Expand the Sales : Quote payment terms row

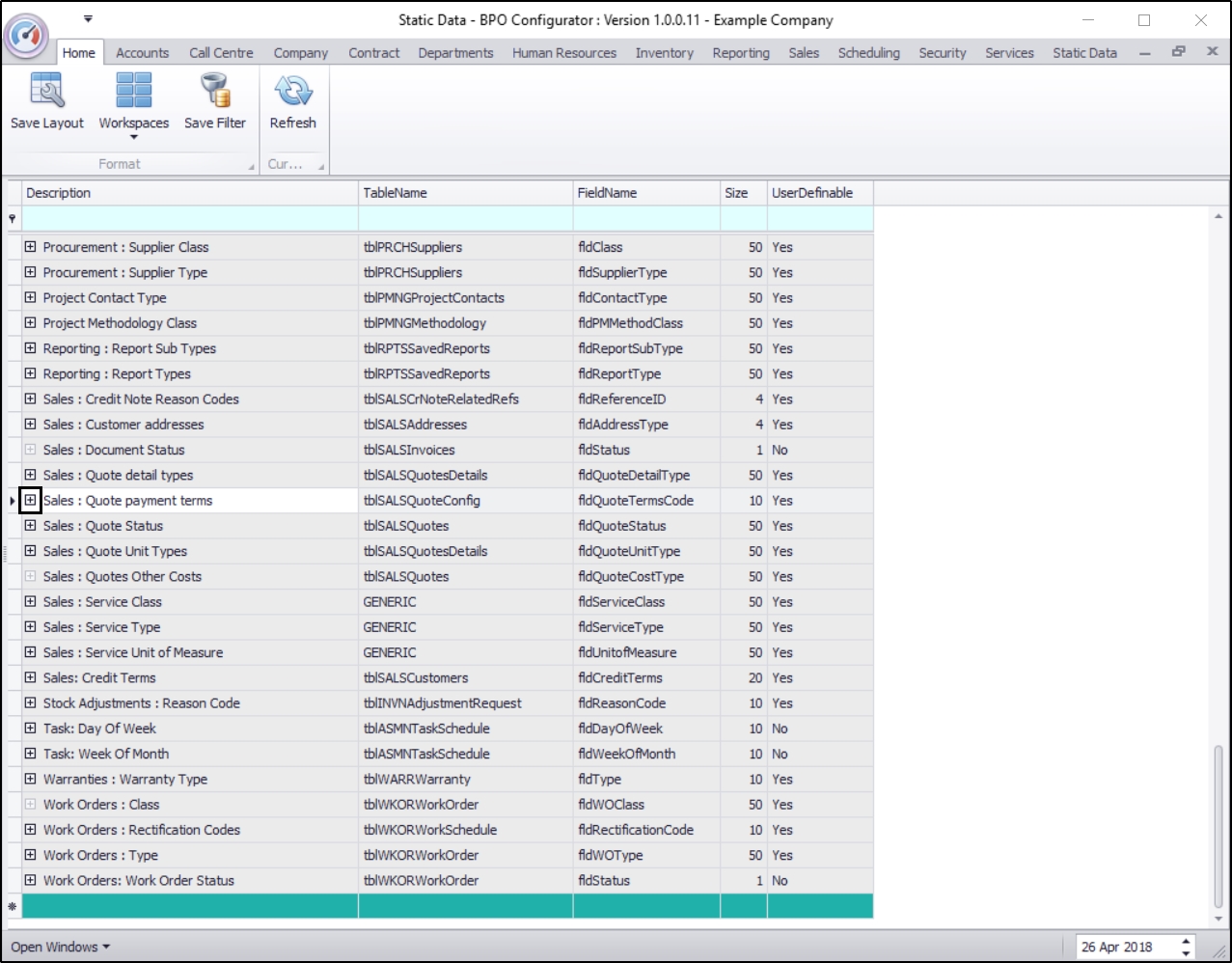pos(30,500)
